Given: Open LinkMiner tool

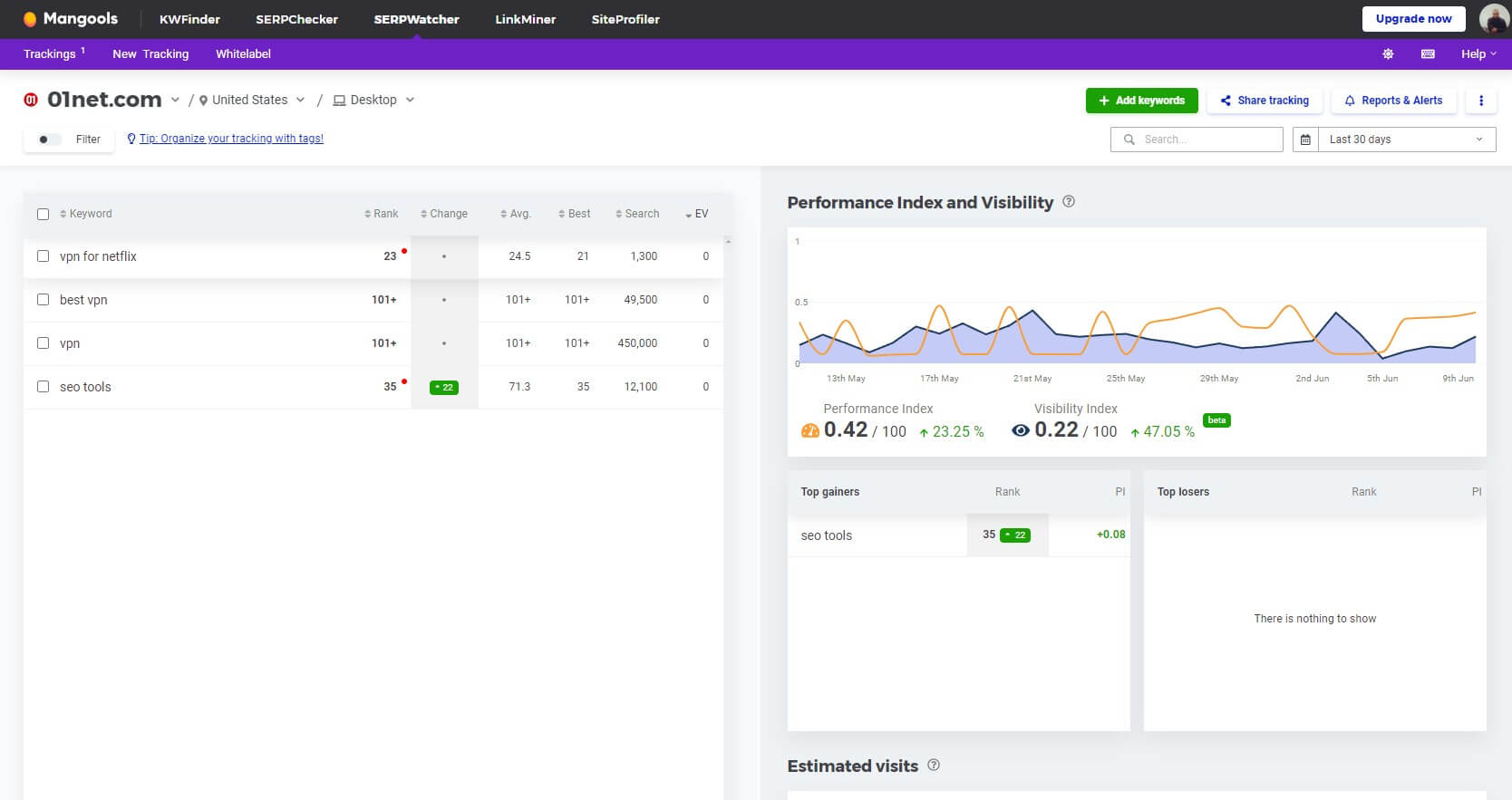Looking at the screenshot, I should [x=526, y=19].
